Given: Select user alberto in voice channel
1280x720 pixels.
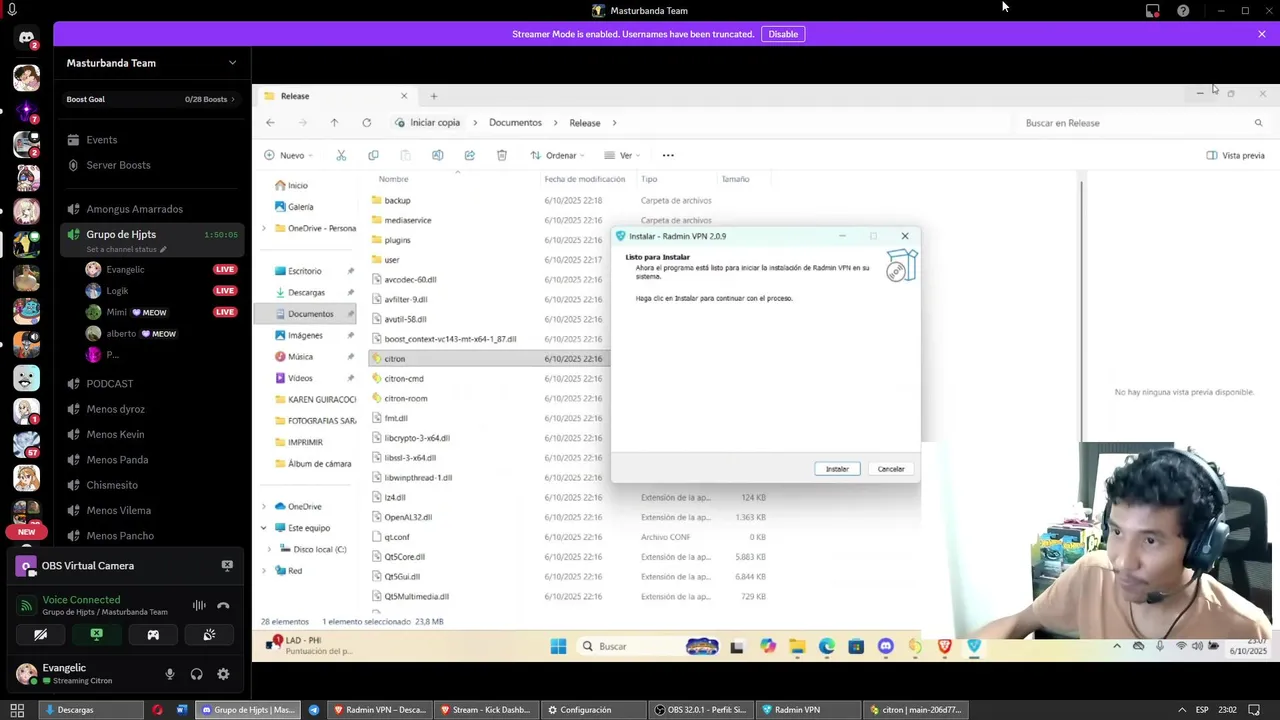Looking at the screenshot, I should click(121, 334).
